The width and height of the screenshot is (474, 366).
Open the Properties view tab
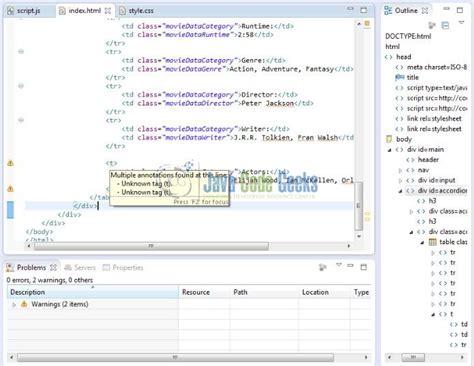pos(123,267)
